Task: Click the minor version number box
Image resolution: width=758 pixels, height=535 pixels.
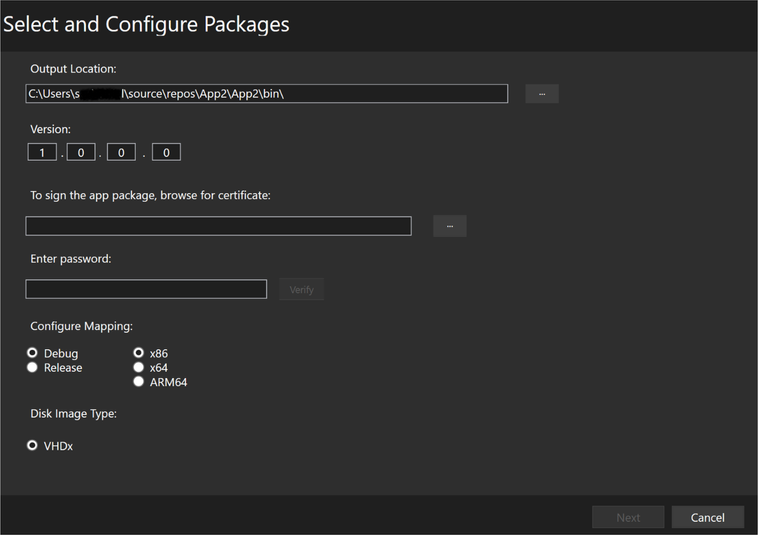Action: coord(81,152)
